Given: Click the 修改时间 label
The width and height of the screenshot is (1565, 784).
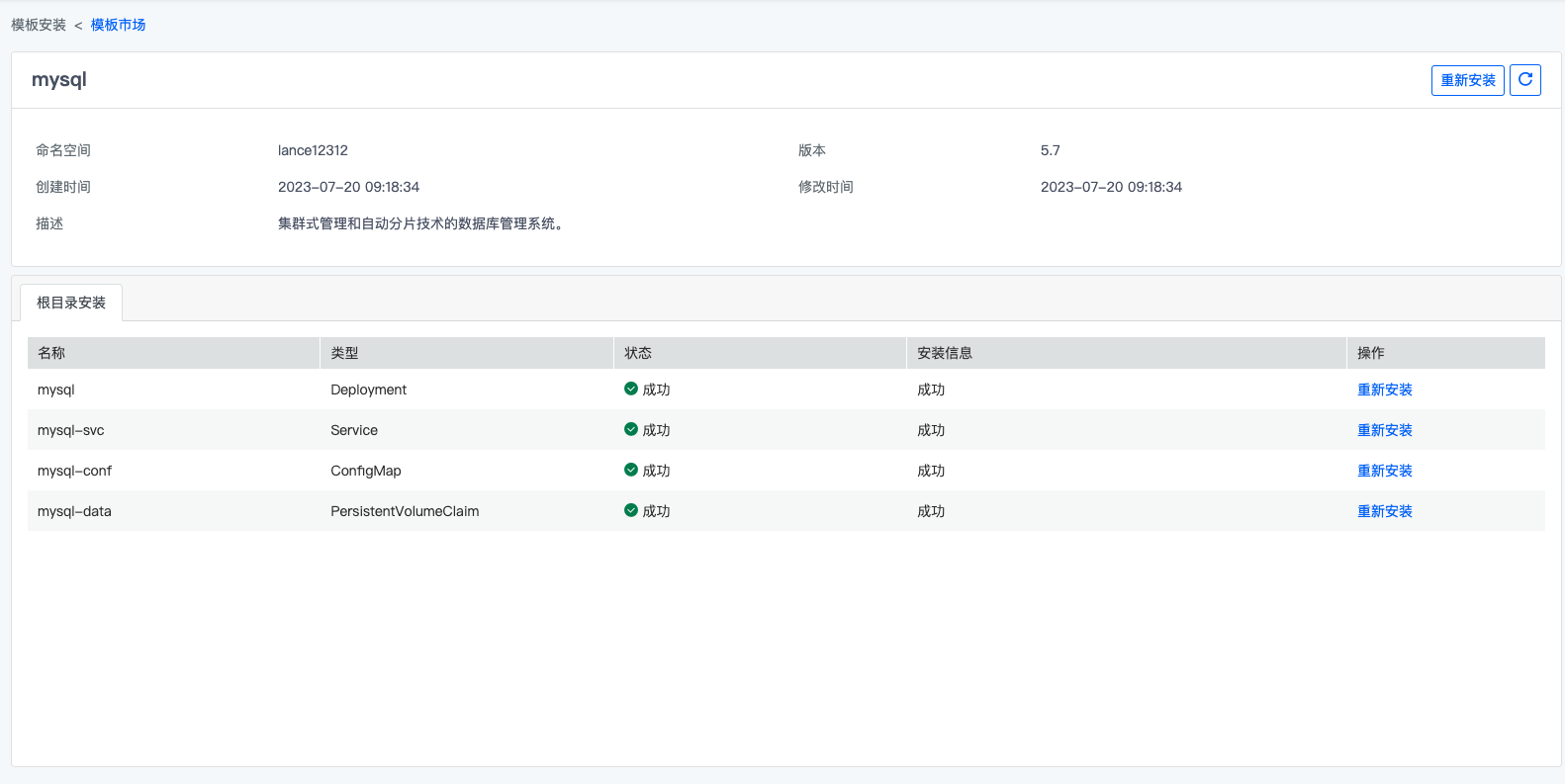Looking at the screenshot, I should 826,187.
